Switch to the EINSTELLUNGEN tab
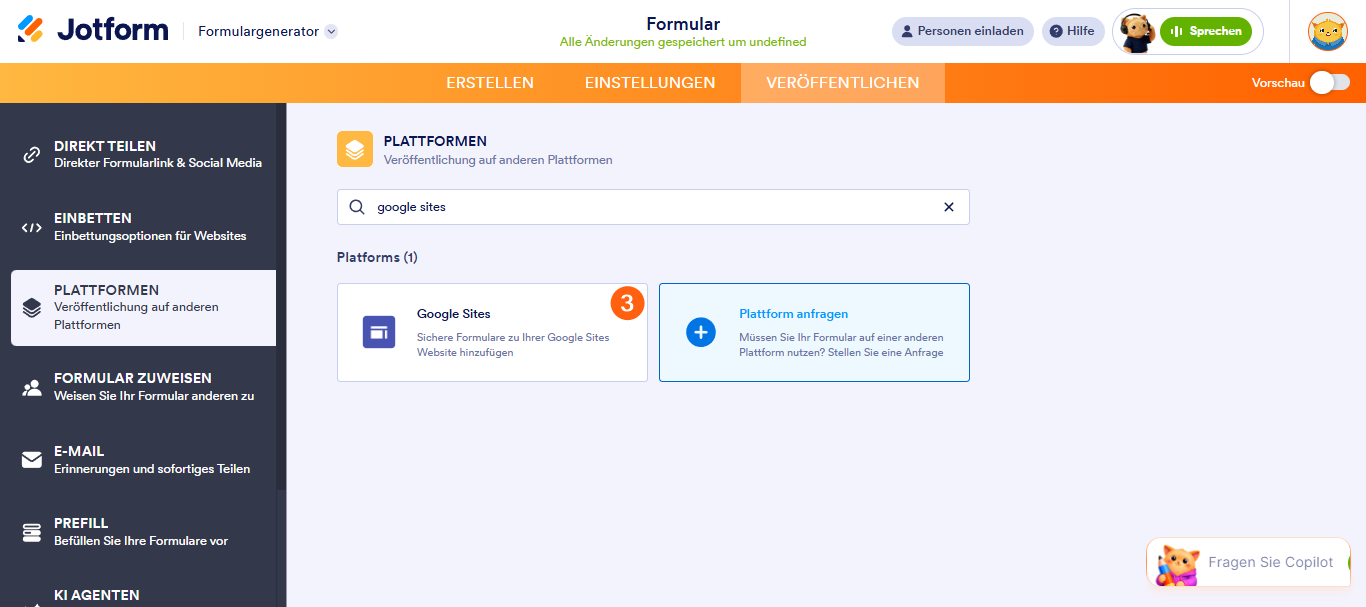 point(650,83)
